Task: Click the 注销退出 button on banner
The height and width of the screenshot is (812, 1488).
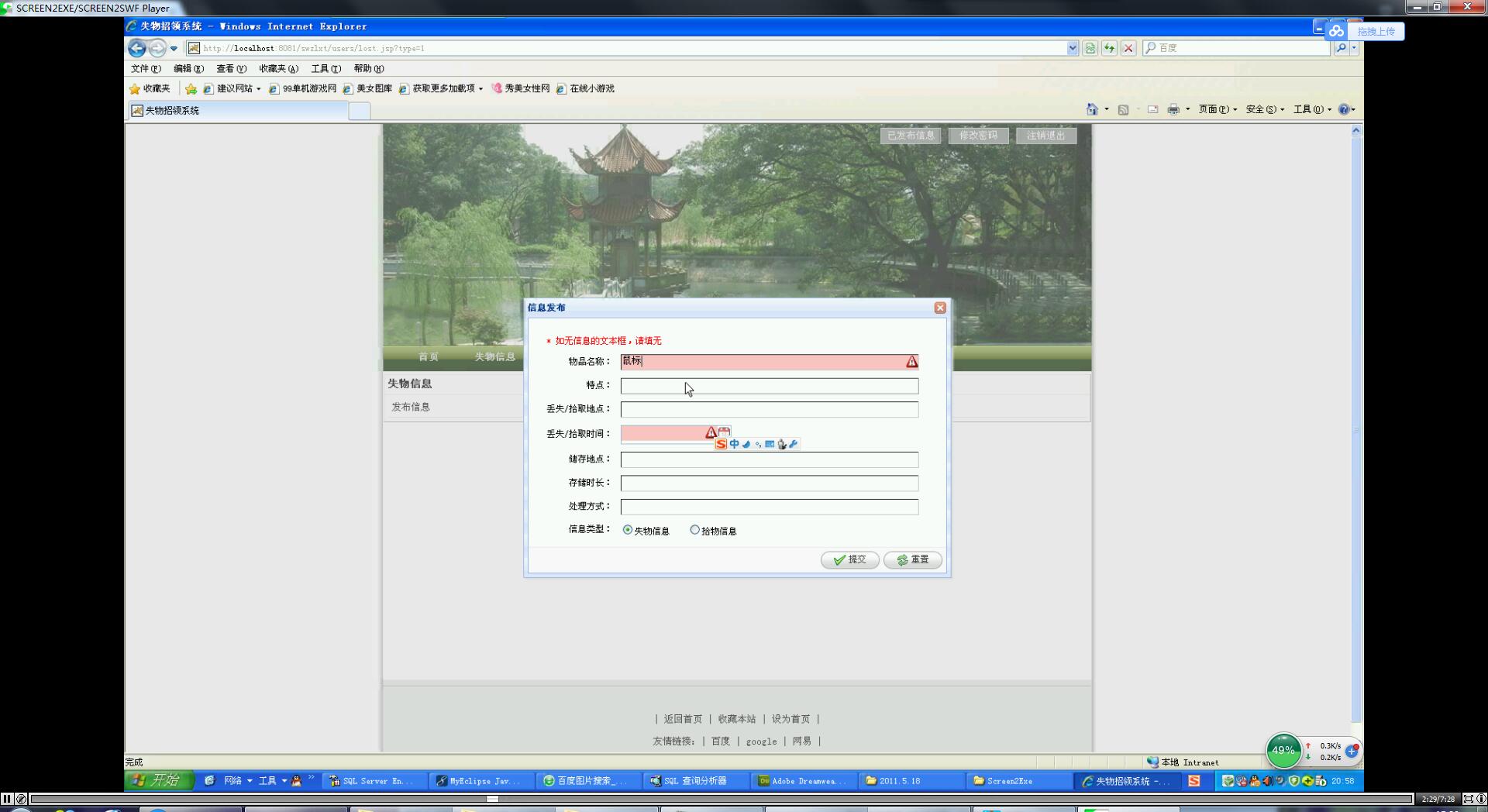Action: [1045, 136]
